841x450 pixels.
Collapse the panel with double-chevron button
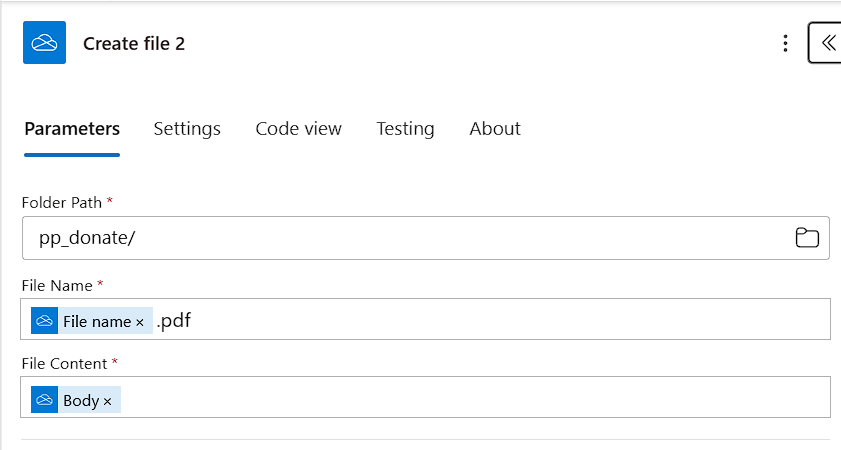[x=826, y=43]
